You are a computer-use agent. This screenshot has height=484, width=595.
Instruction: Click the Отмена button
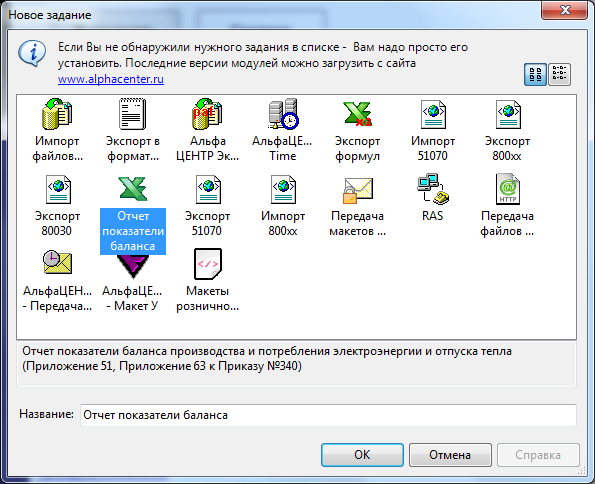pos(450,455)
